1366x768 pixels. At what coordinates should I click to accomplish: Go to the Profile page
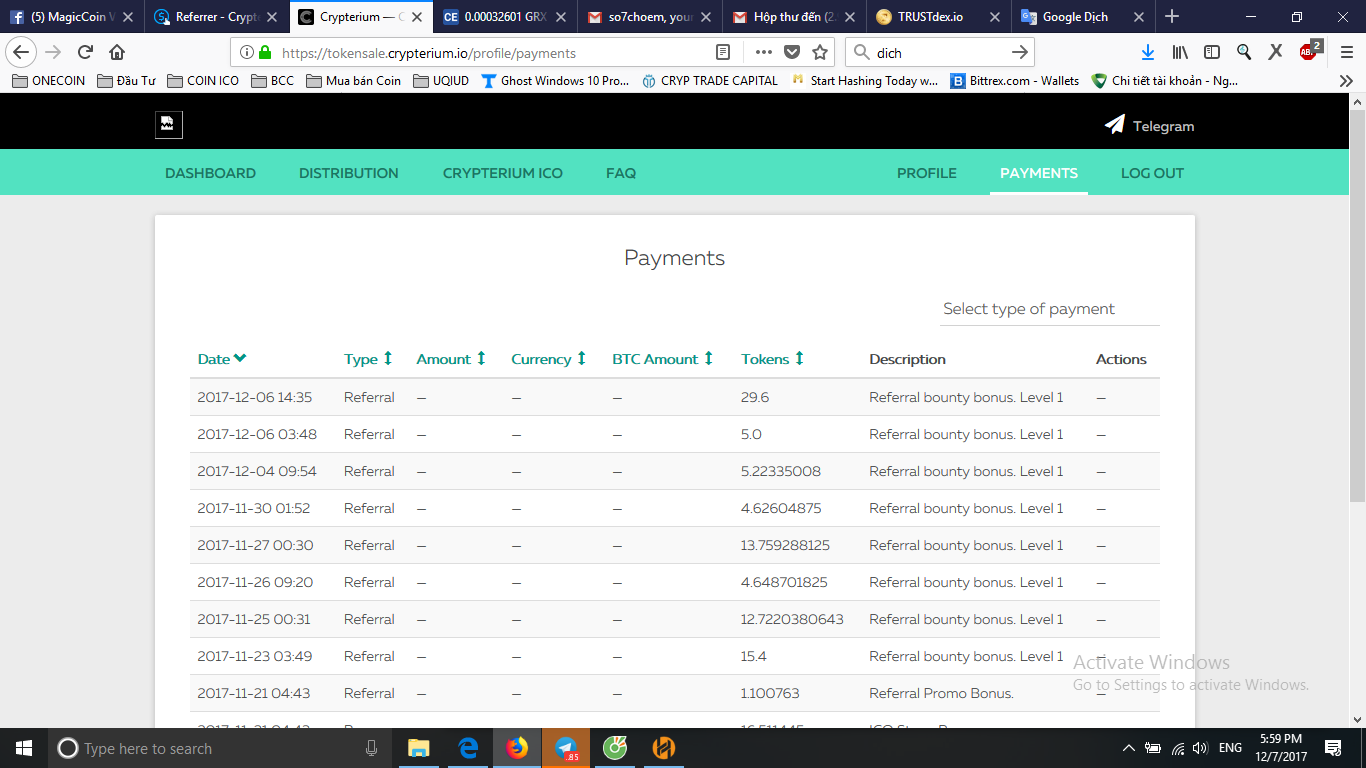[927, 173]
